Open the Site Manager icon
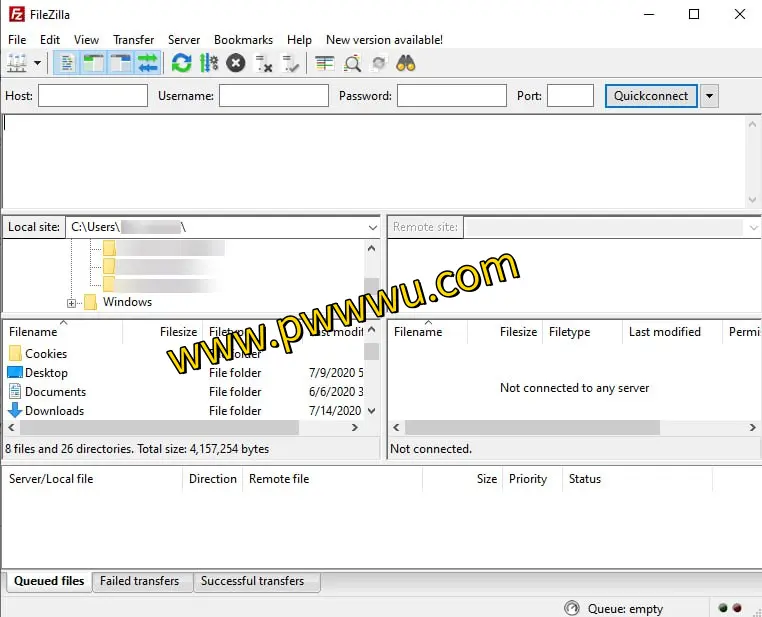The image size is (762, 617). (x=17, y=63)
